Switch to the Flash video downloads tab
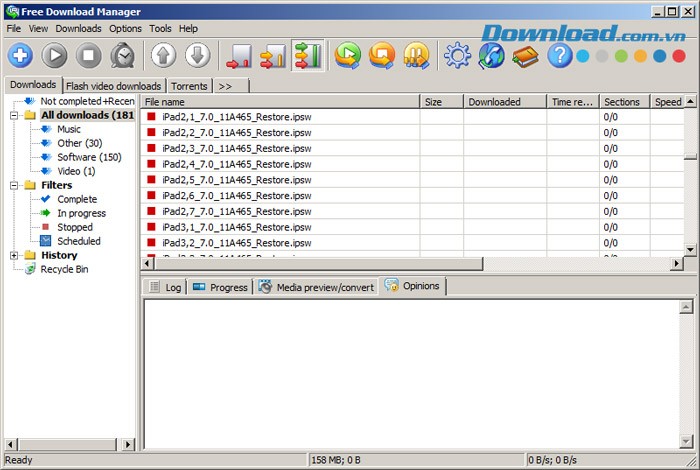Image resolution: width=700 pixels, height=470 pixels. (113, 86)
